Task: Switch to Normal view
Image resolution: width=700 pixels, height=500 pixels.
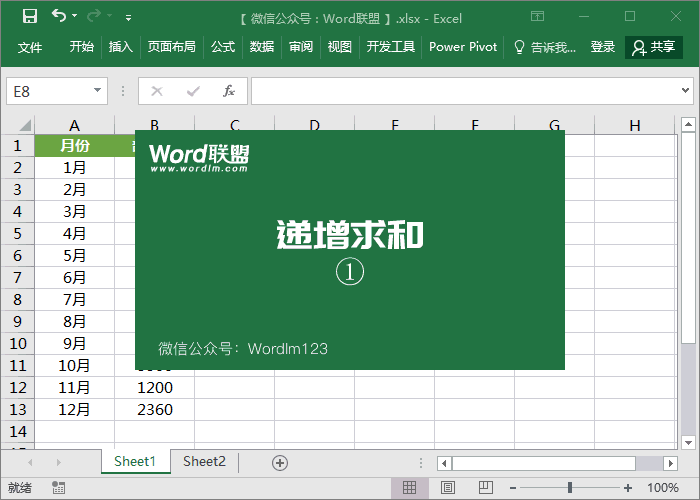Action: [409, 488]
